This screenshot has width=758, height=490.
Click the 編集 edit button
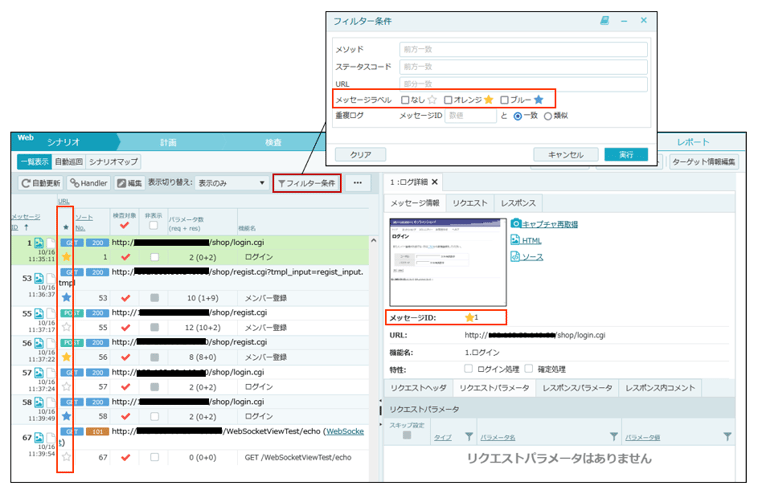click(129, 183)
